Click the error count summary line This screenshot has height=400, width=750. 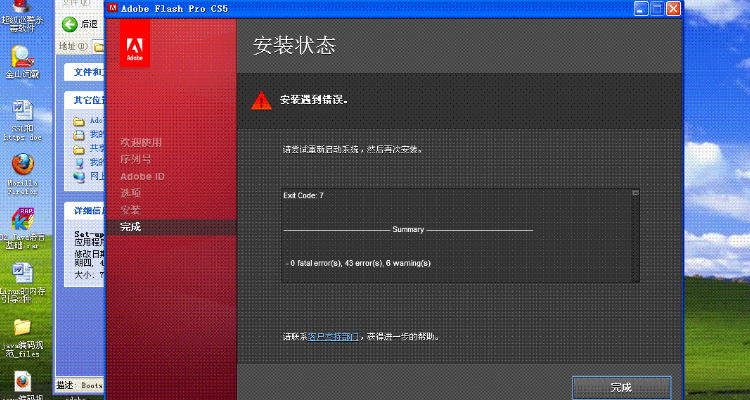[x=359, y=263]
